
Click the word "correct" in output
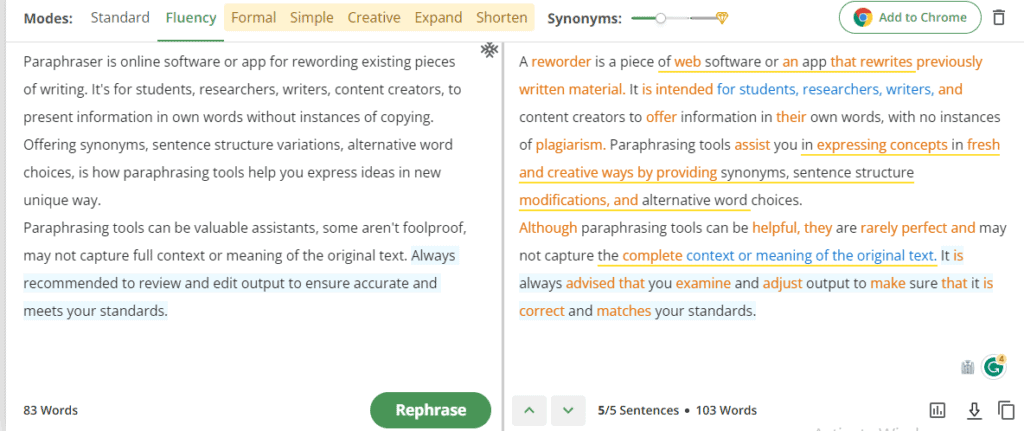tap(542, 311)
